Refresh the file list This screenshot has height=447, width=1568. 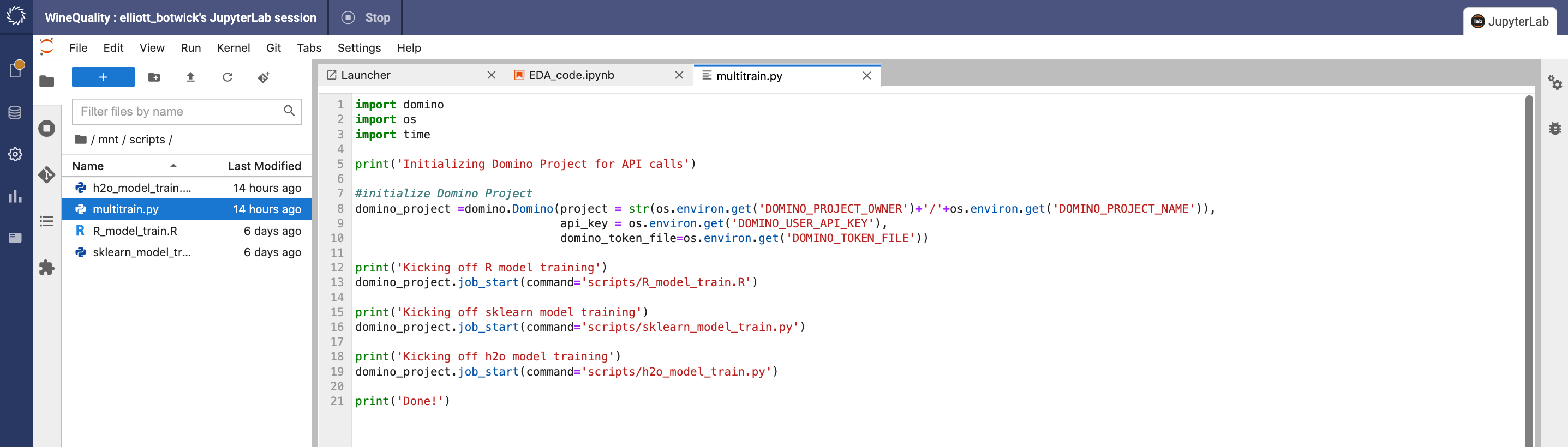pos(228,77)
